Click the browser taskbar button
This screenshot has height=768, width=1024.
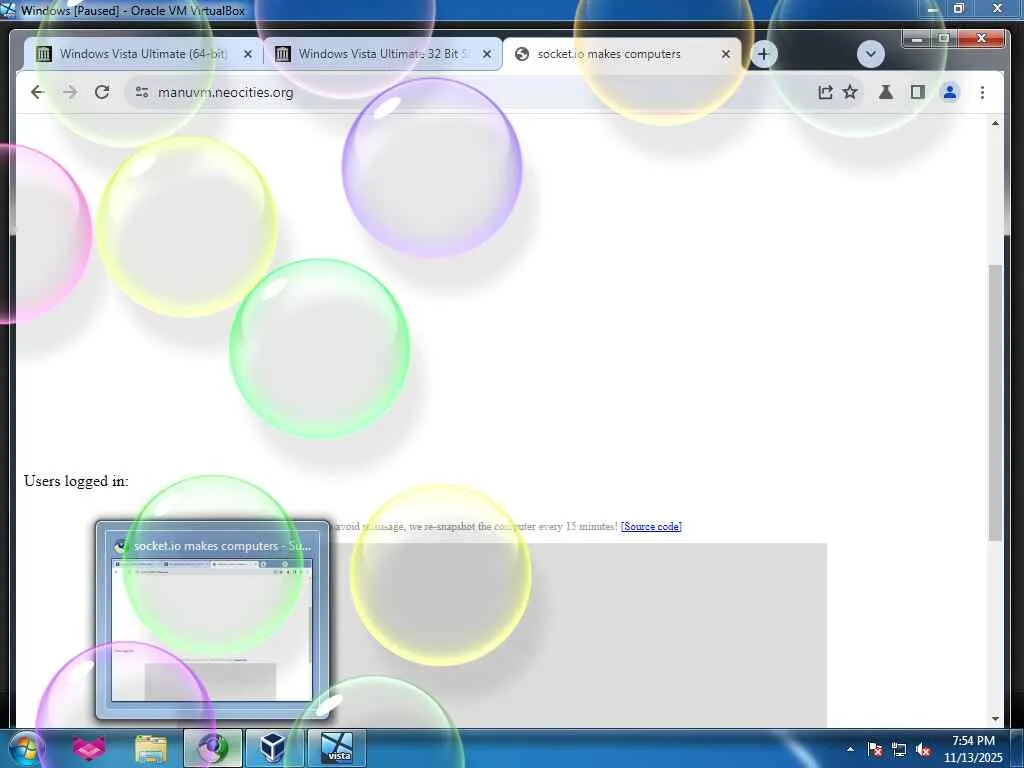click(212, 748)
